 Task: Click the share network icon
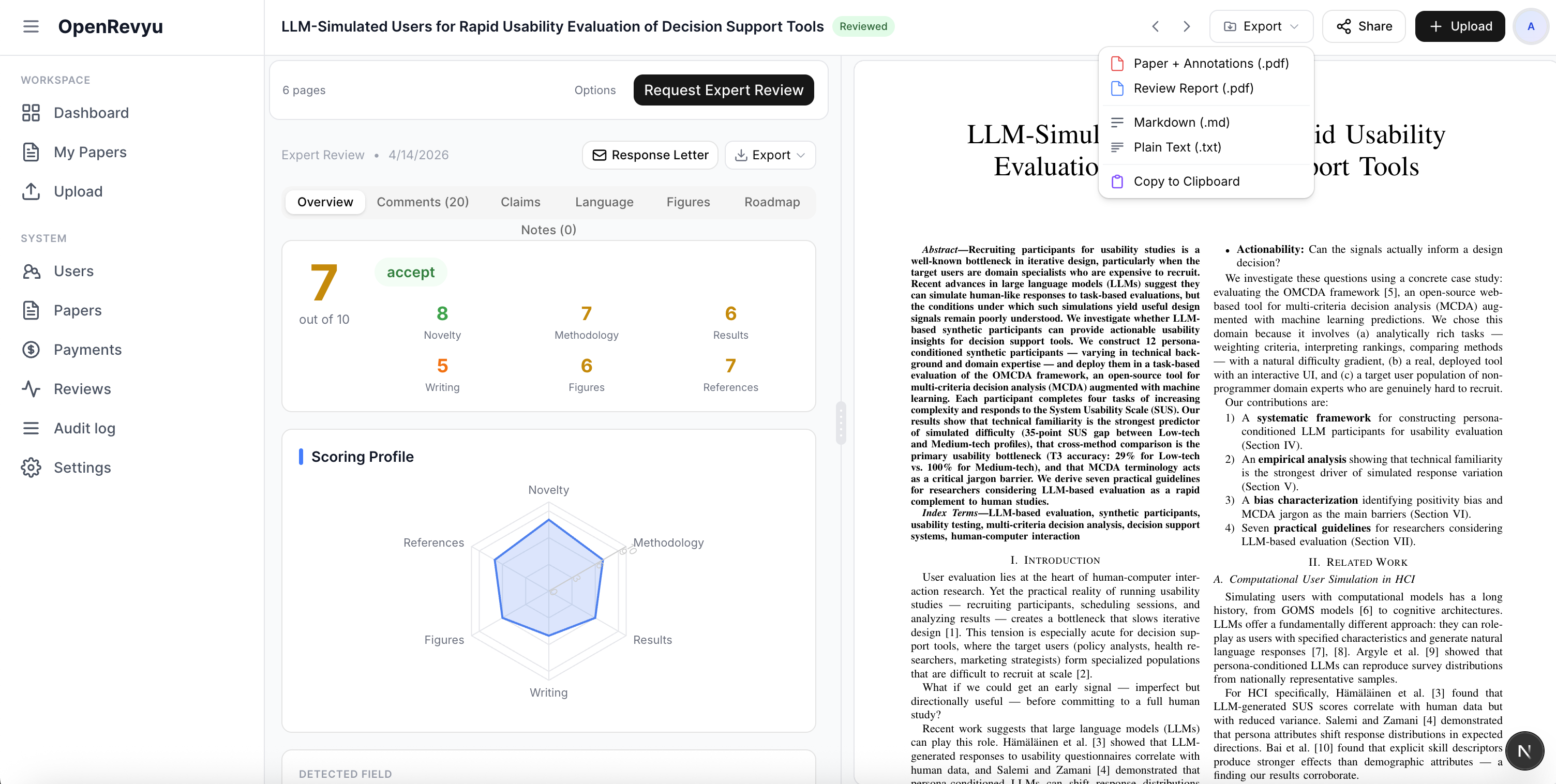[1344, 26]
